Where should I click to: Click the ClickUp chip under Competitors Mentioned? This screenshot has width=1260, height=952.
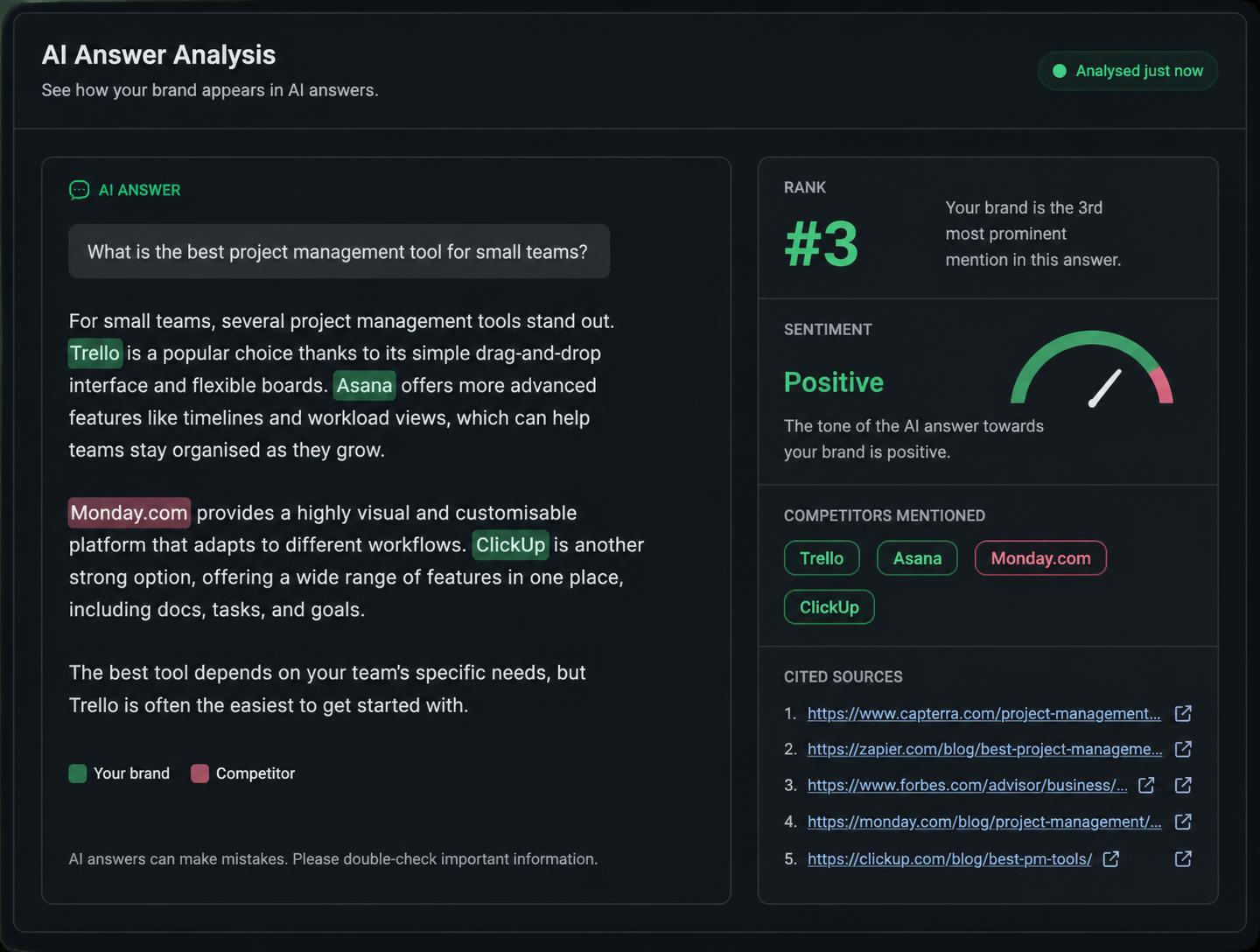[829, 607]
